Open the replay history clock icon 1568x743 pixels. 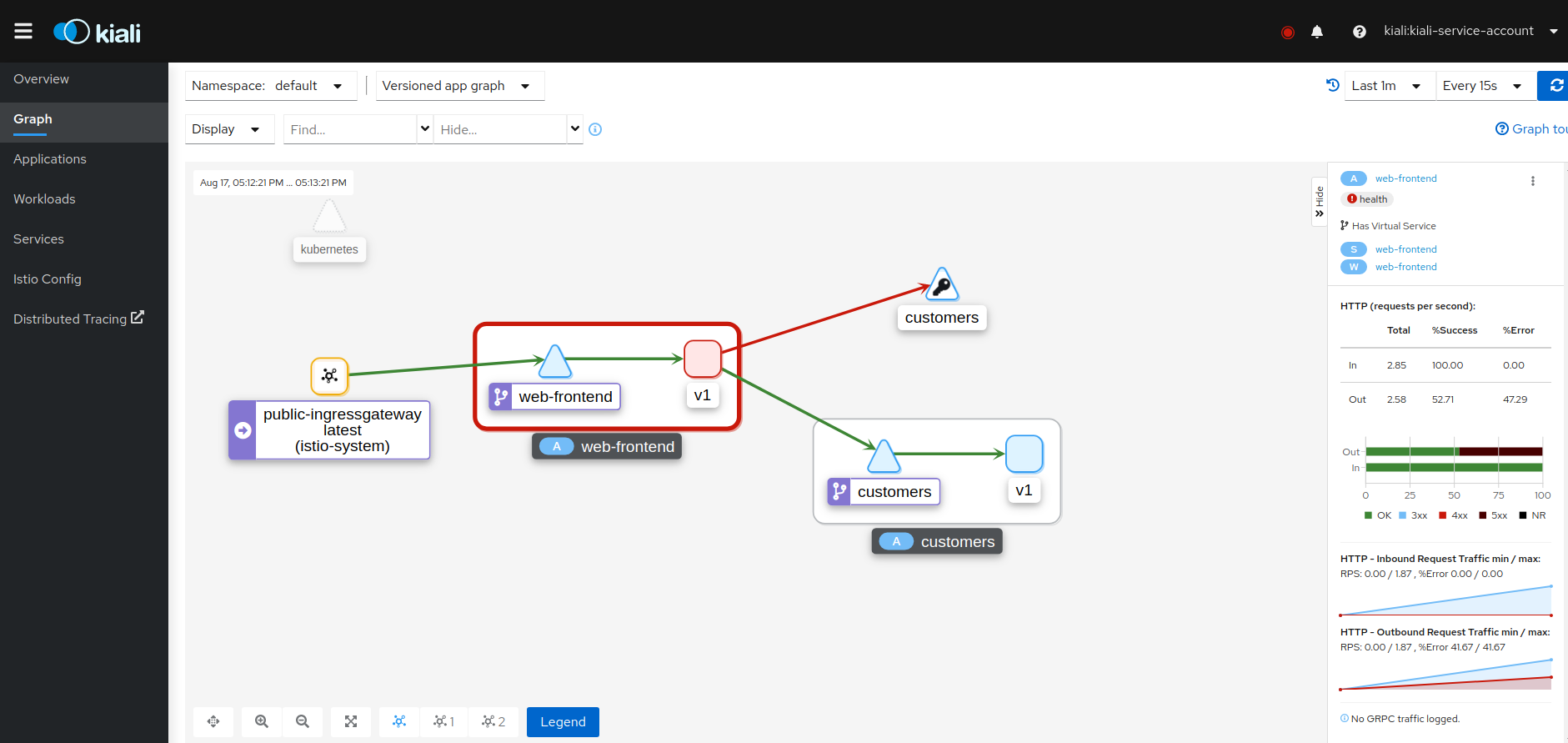[x=1332, y=85]
